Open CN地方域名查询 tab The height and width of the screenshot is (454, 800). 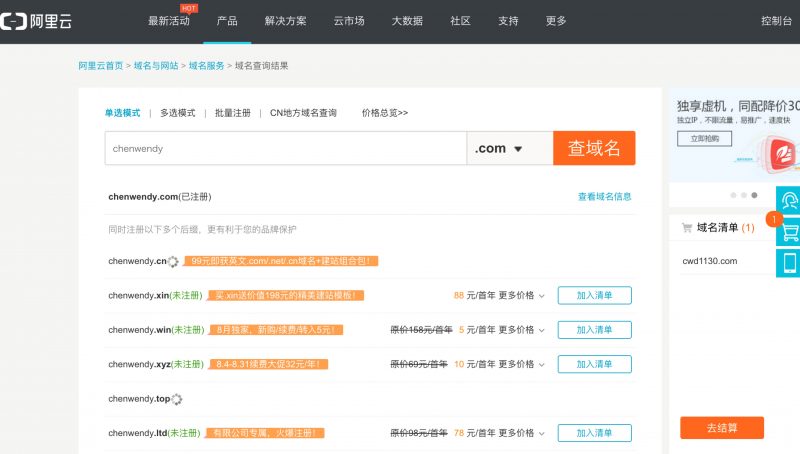303,113
